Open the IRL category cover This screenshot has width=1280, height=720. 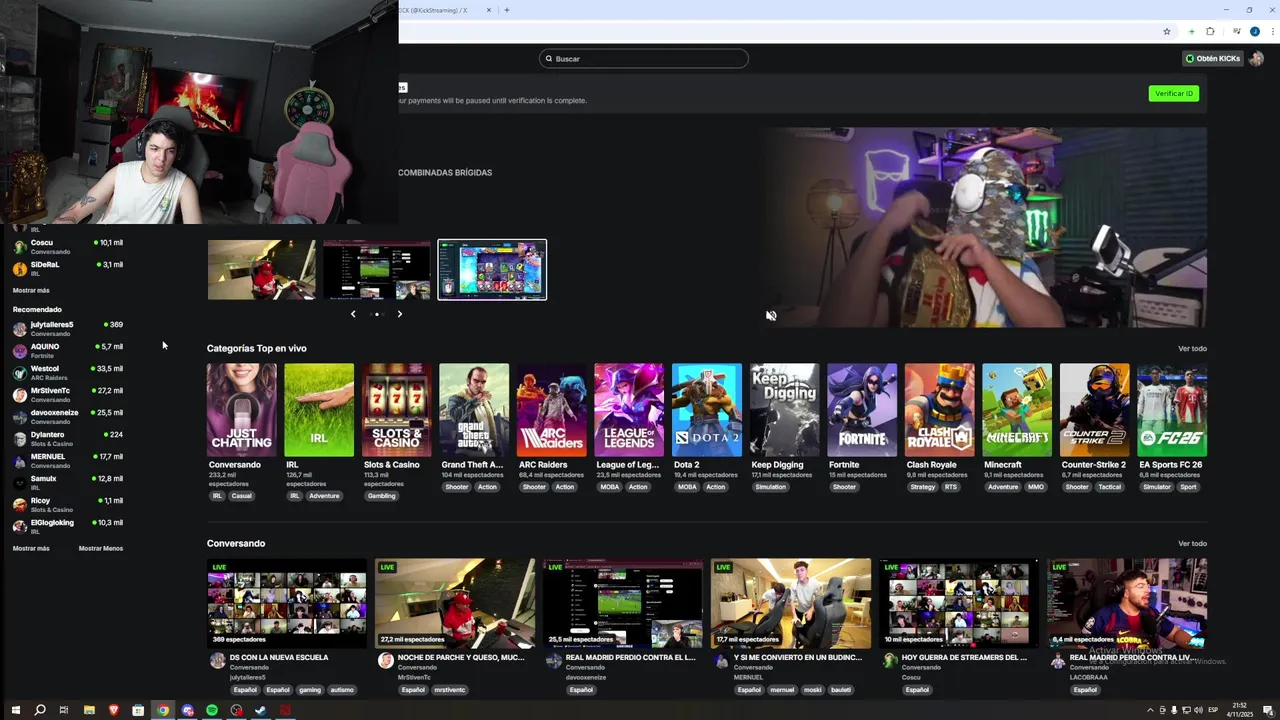click(319, 410)
